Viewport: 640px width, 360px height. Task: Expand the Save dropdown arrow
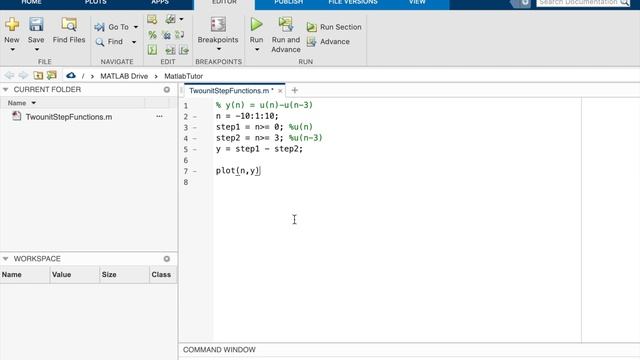click(x=36, y=50)
